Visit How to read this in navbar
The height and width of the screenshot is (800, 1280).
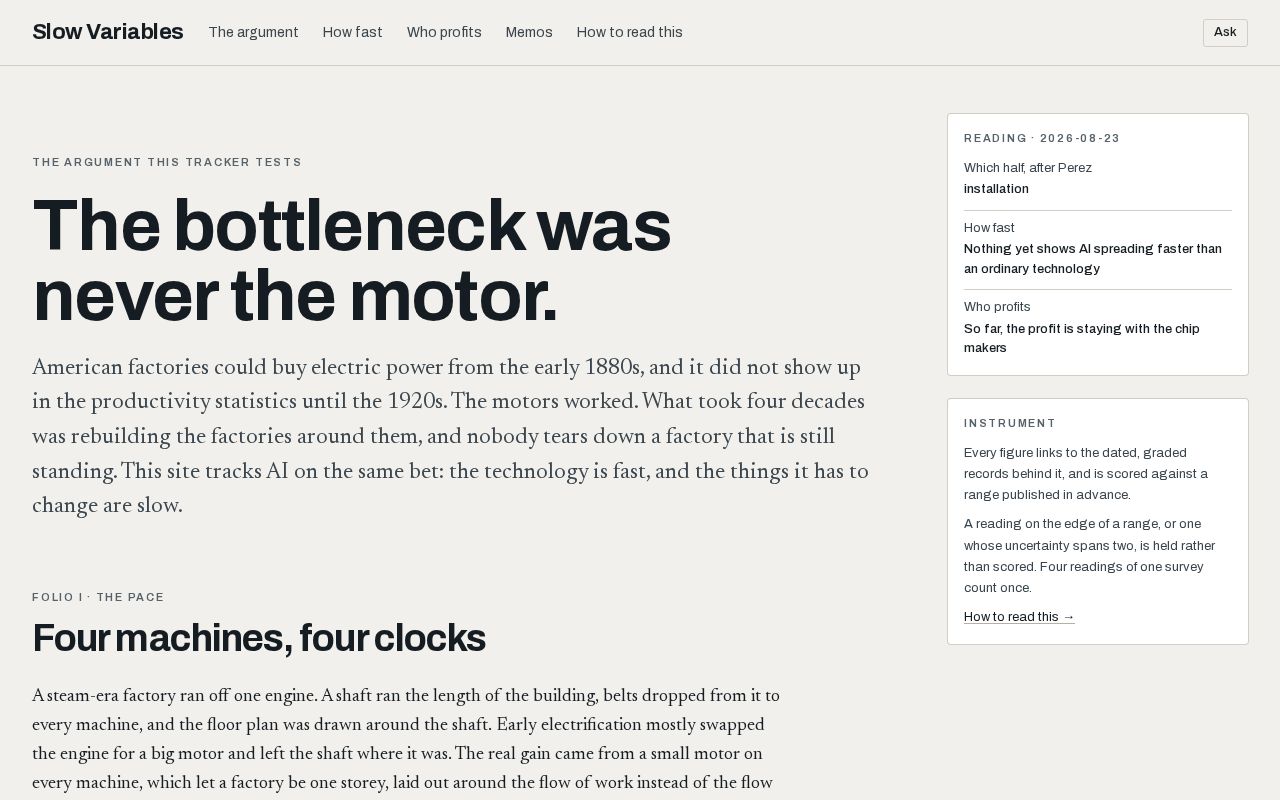(x=629, y=32)
